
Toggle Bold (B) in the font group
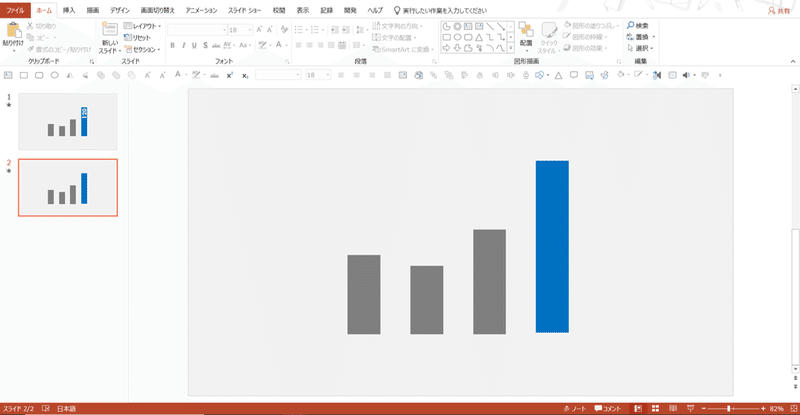tap(172, 45)
